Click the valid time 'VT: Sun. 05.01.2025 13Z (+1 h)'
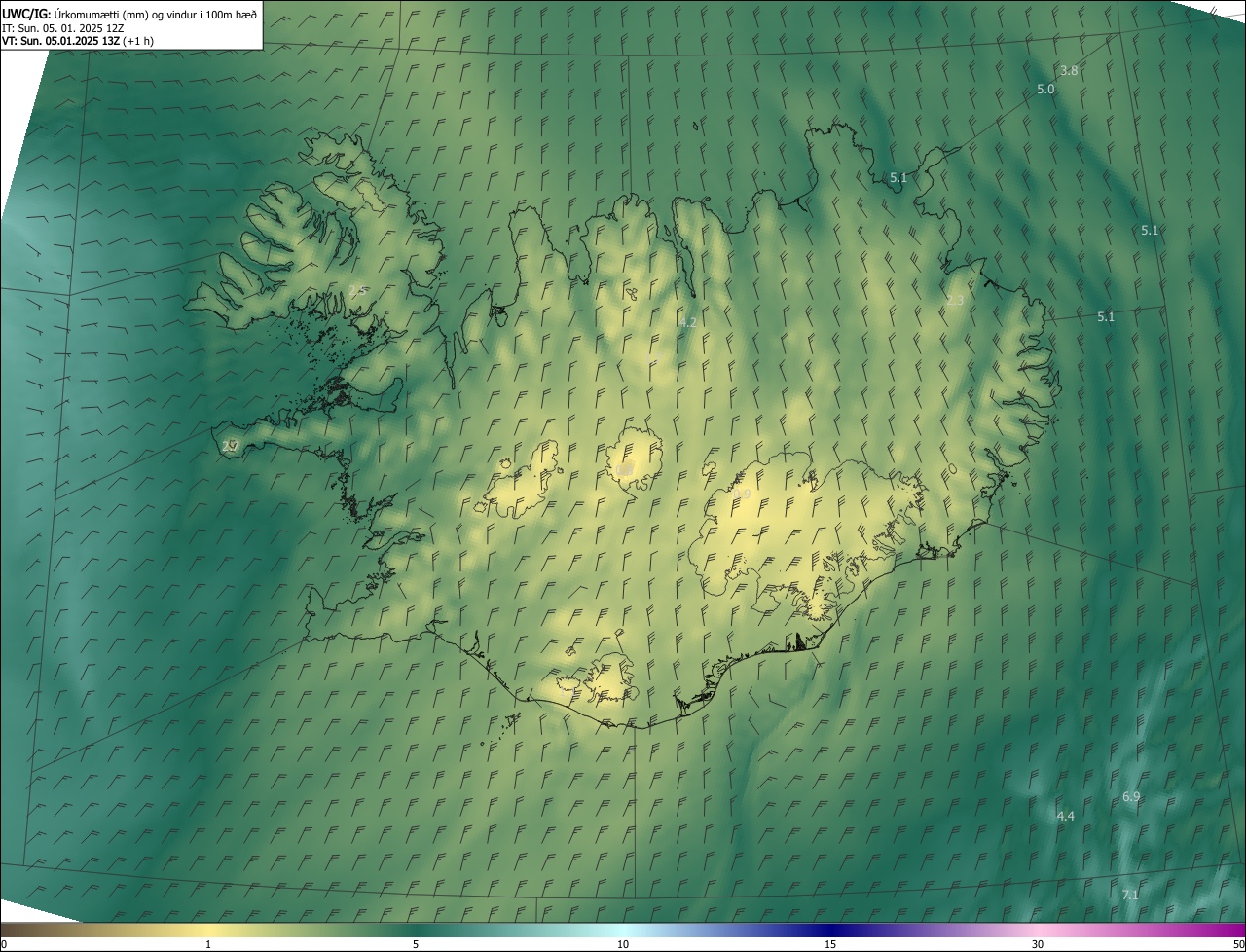This screenshot has width=1246, height=952. 78,41
